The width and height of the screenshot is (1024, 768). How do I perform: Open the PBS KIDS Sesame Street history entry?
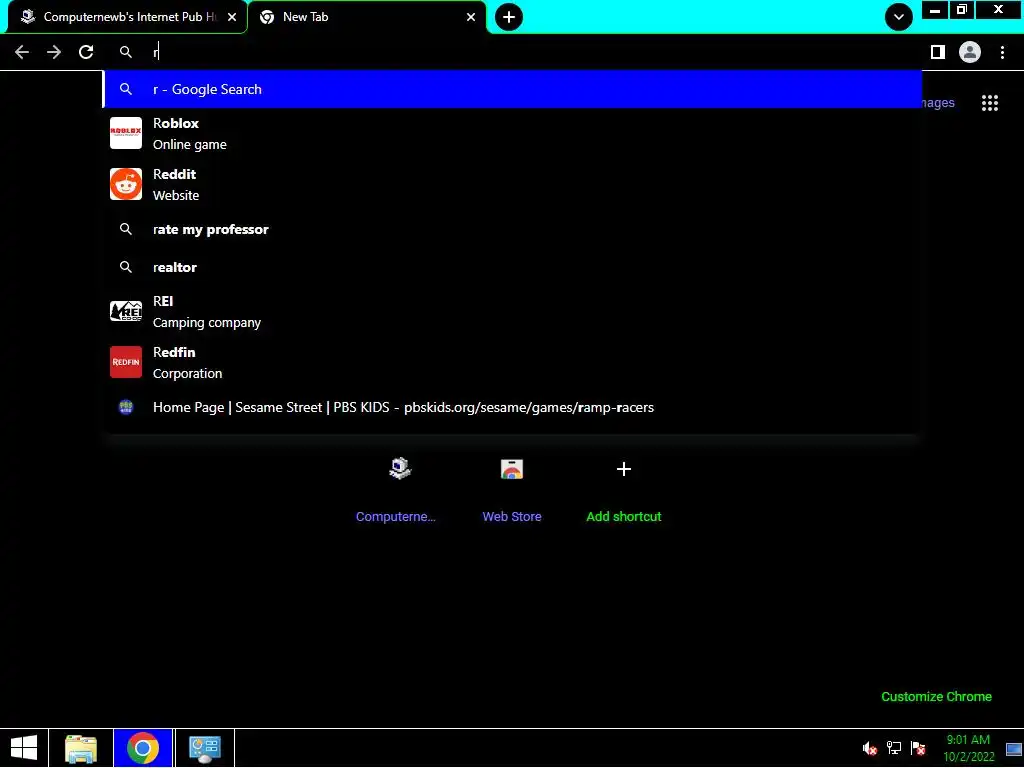[512, 408]
